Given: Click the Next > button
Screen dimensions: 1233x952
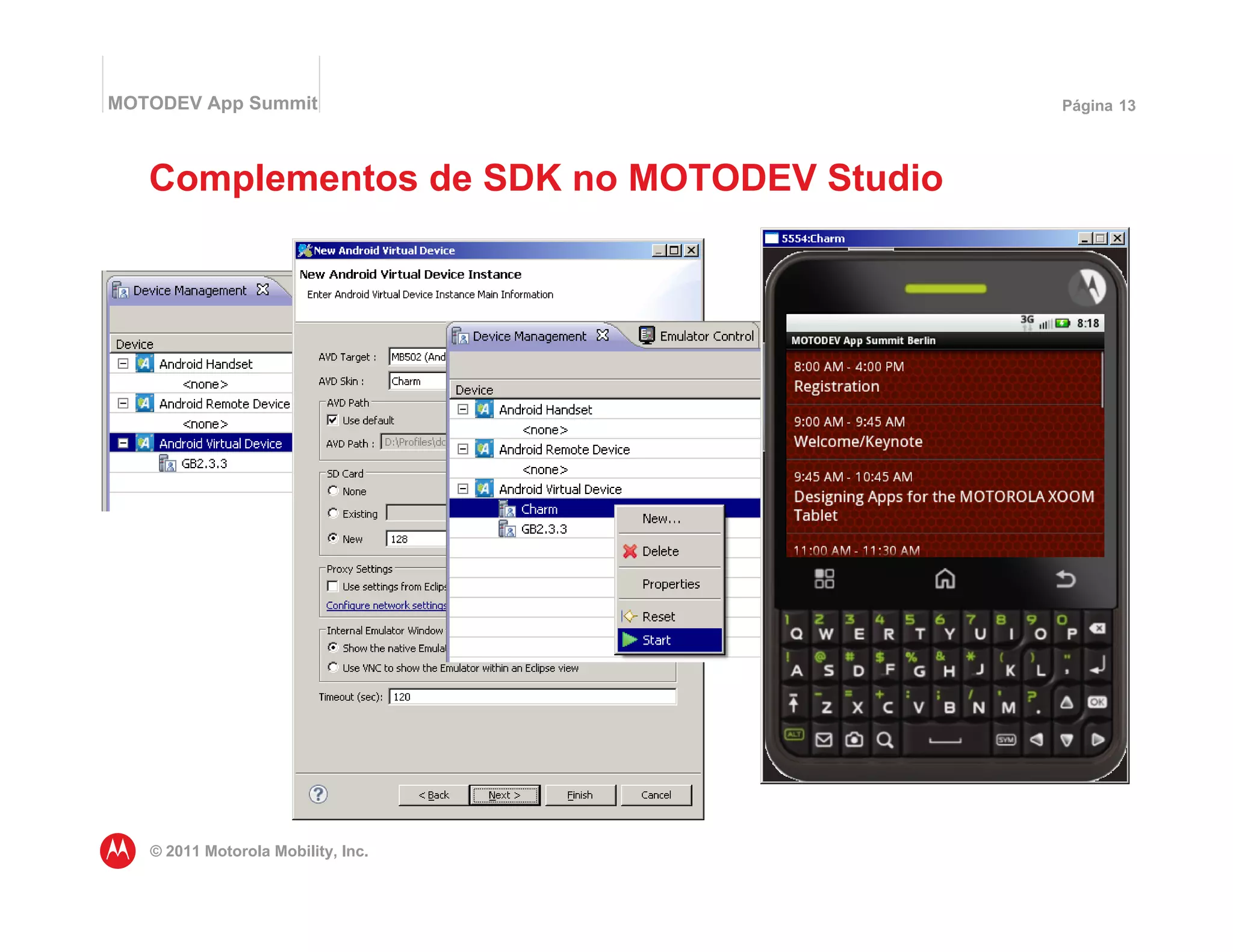Looking at the screenshot, I should (505, 795).
